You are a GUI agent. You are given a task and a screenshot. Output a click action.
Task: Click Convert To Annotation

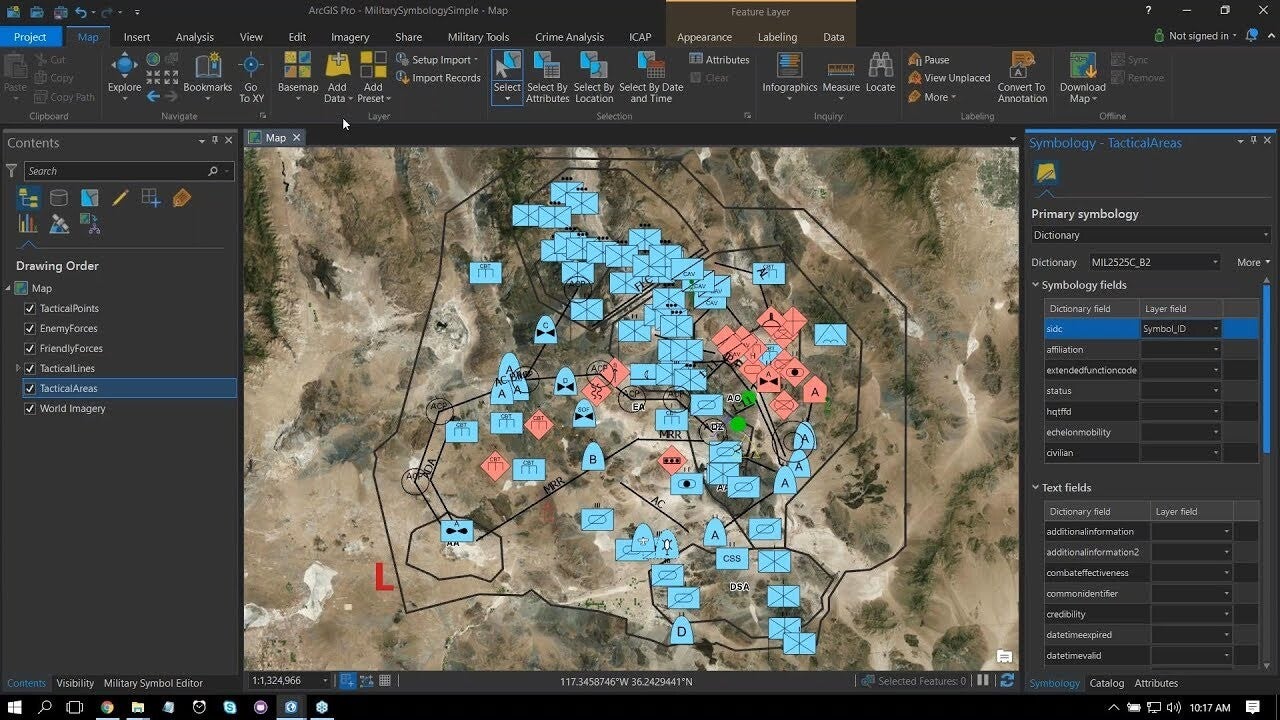[x=1022, y=78]
